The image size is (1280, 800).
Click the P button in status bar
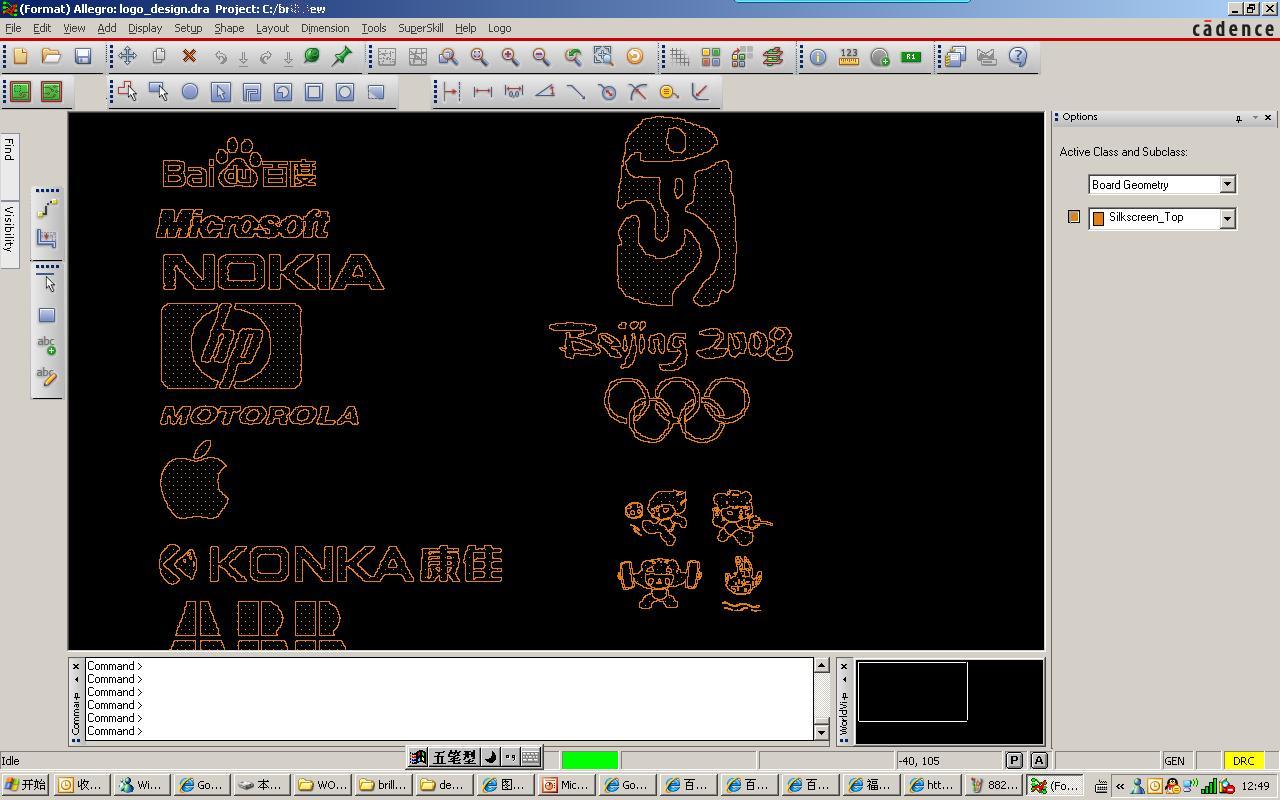(x=1014, y=761)
